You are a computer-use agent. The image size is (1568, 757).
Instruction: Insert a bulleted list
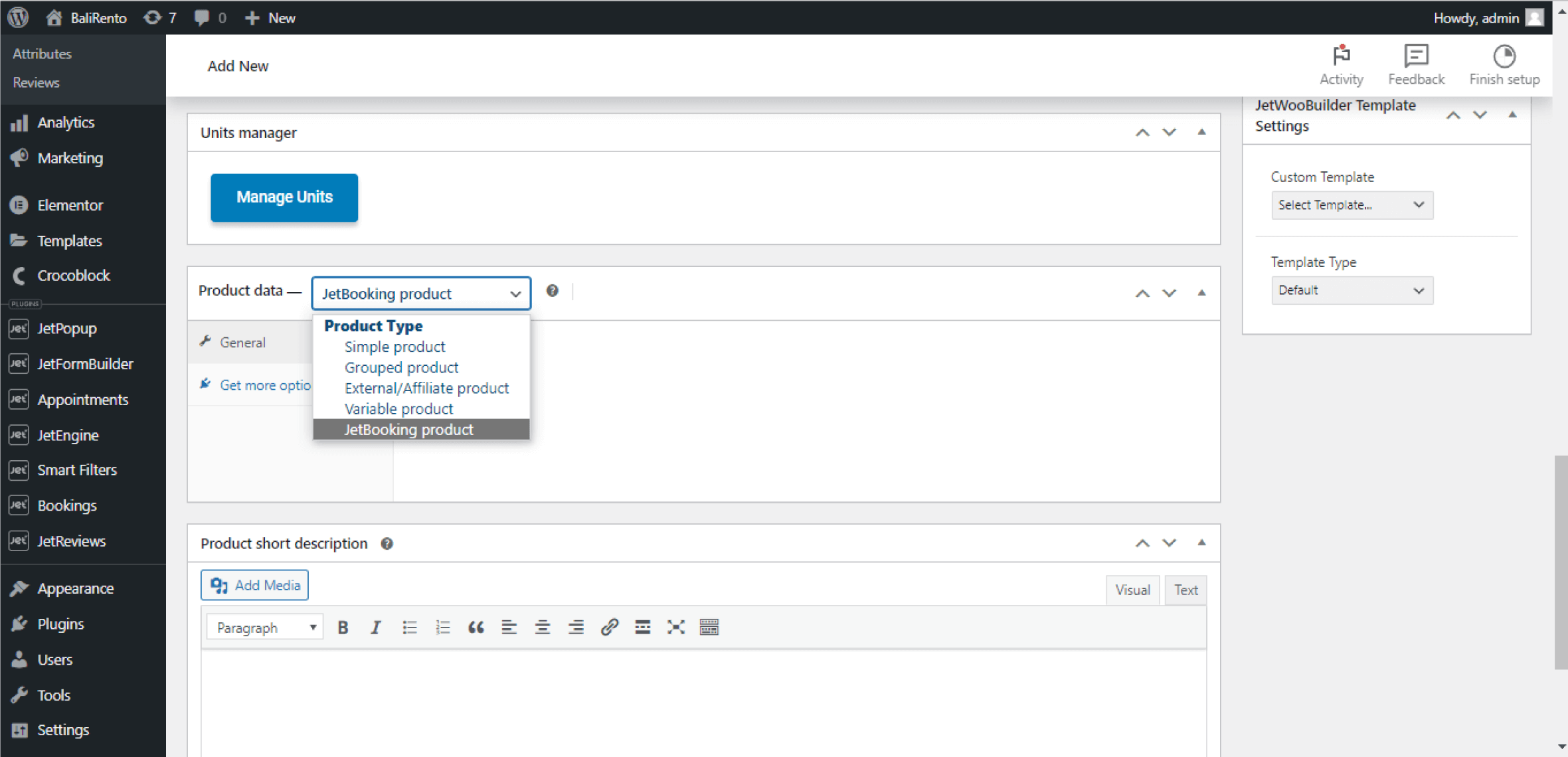(409, 628)
